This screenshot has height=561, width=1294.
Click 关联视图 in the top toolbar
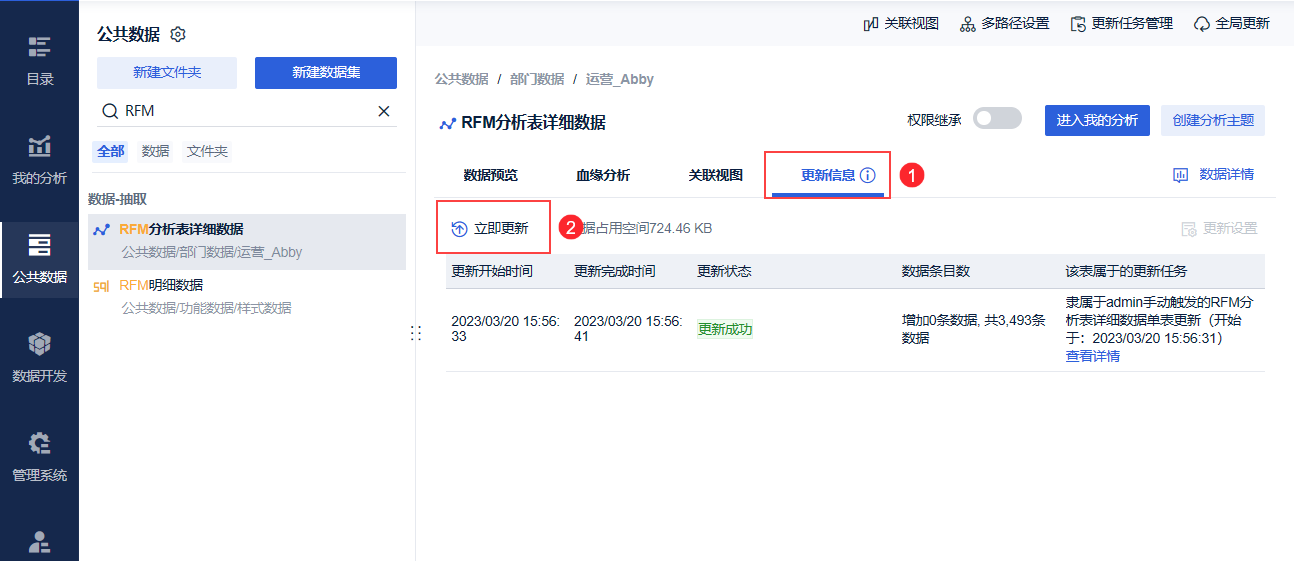tap(900, 23)
